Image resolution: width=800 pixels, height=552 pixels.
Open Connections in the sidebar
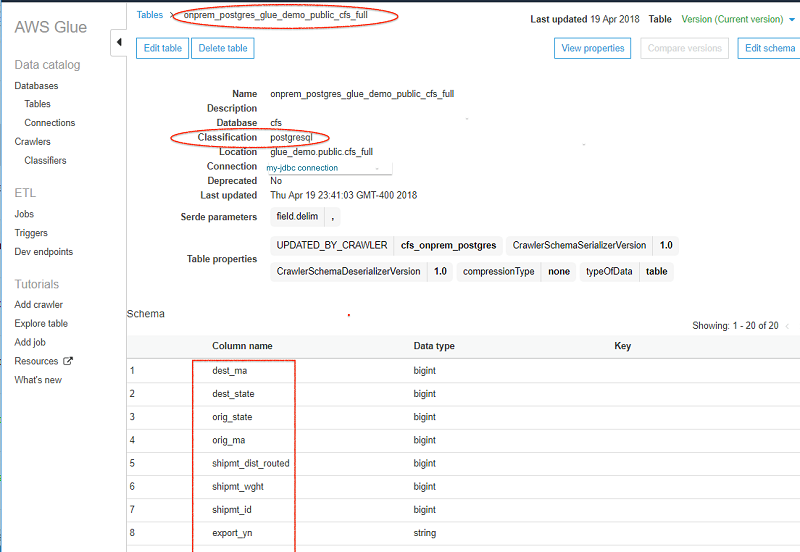[x=49, y=122]
